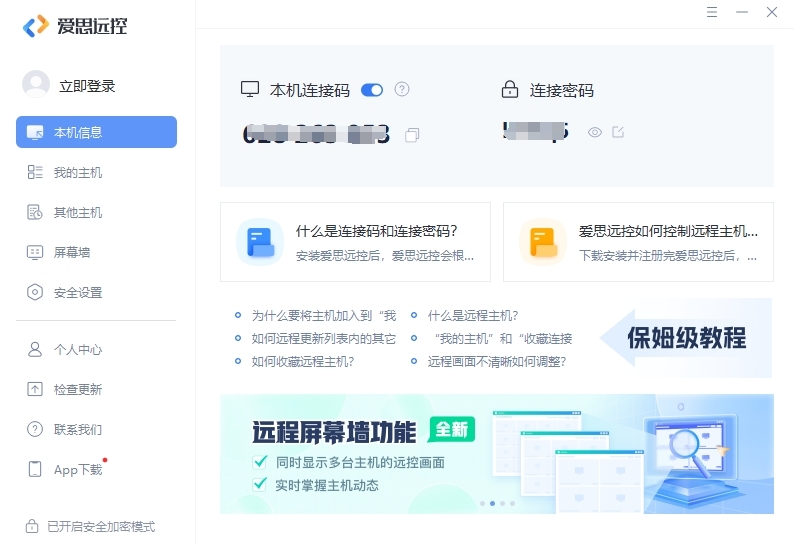Viewport: 794px width, 544px height.
Task: Click the 其他主机 sidebar icon
Action: tap(35, 212)
